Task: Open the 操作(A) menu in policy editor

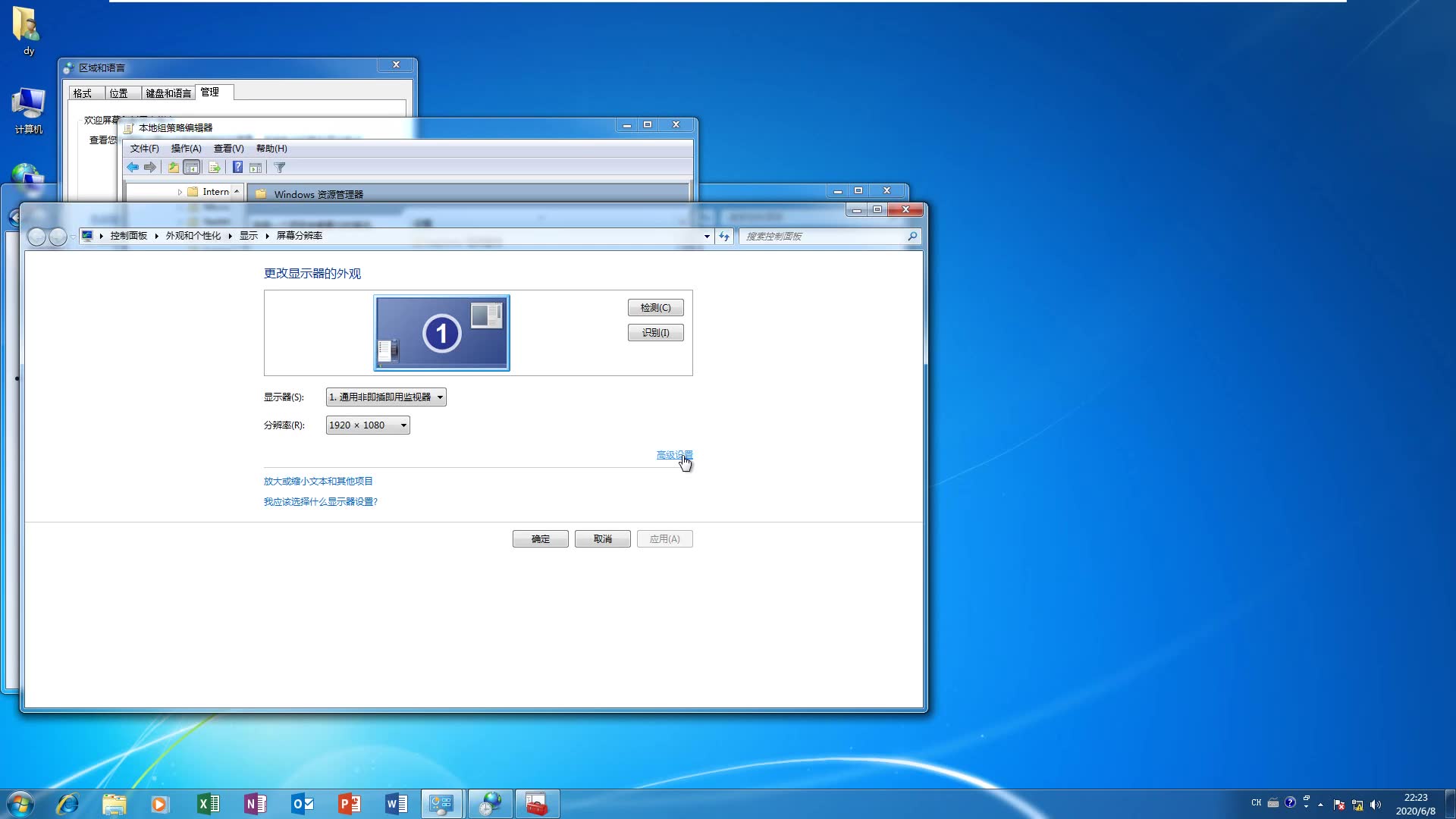Action: (186, 149)
